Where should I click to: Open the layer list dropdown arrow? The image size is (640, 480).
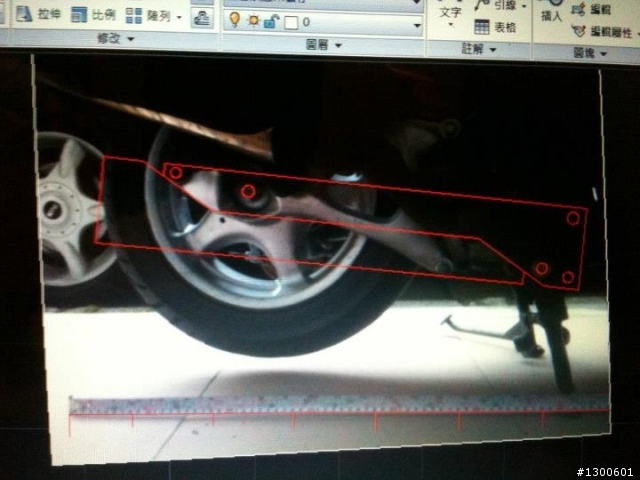417,25
